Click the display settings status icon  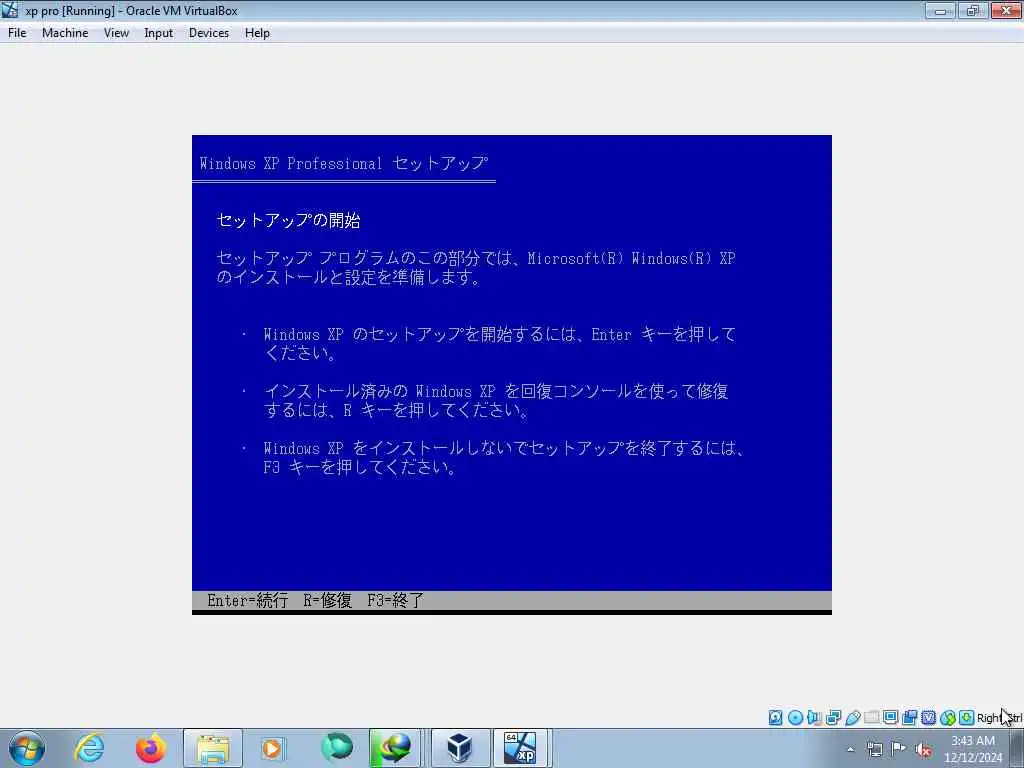(890, 718)
